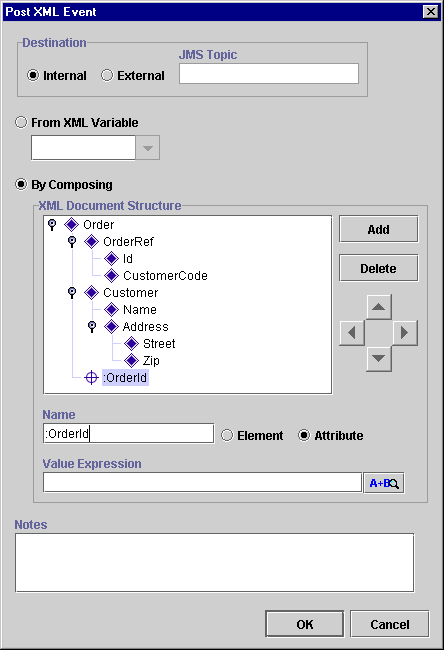
Task: Click into the Value Expression field
Action: [x=202, y=483]
